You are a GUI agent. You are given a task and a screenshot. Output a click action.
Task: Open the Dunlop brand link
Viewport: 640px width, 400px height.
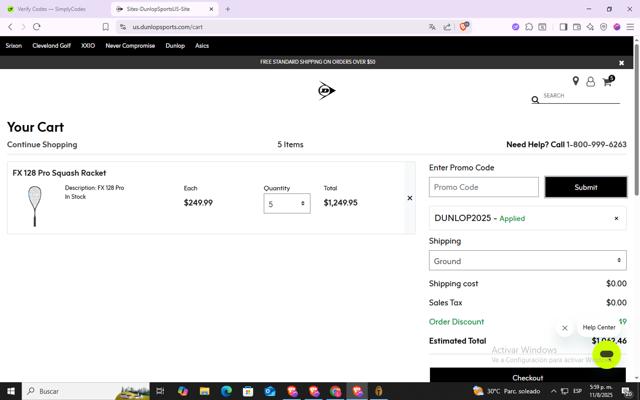175,46
